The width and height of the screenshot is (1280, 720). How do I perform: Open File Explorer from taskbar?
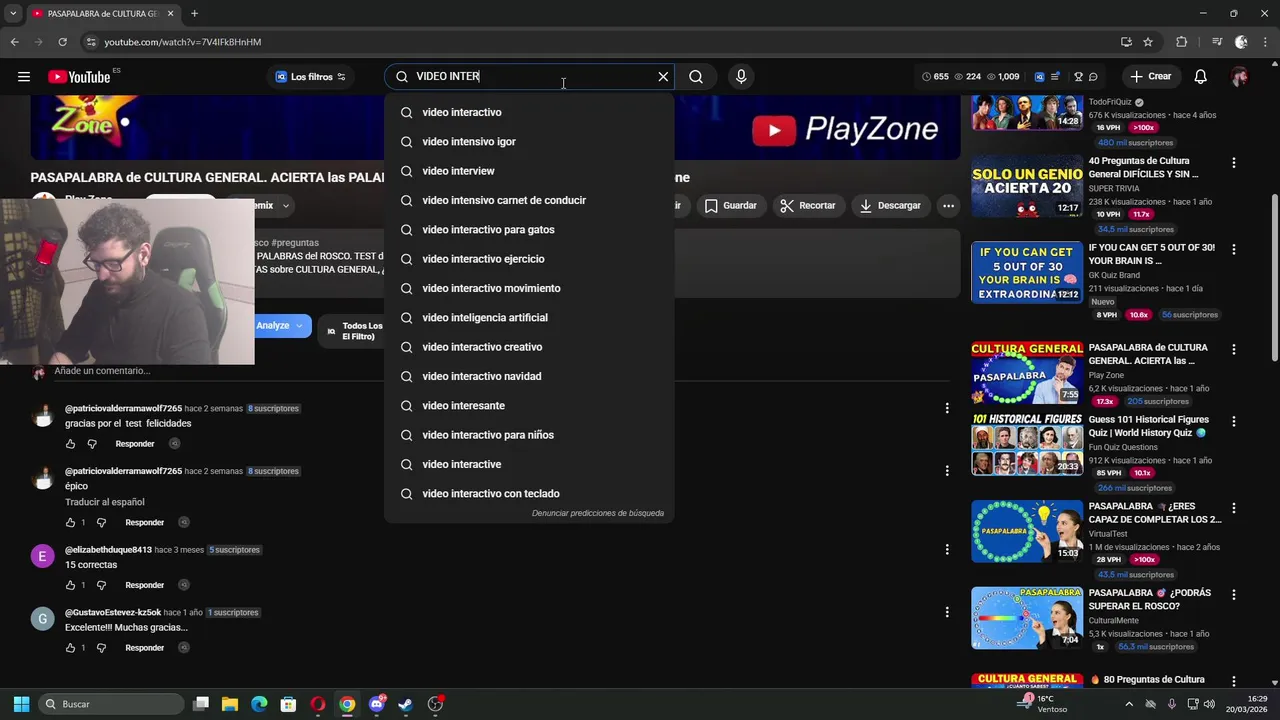[230, 704]
